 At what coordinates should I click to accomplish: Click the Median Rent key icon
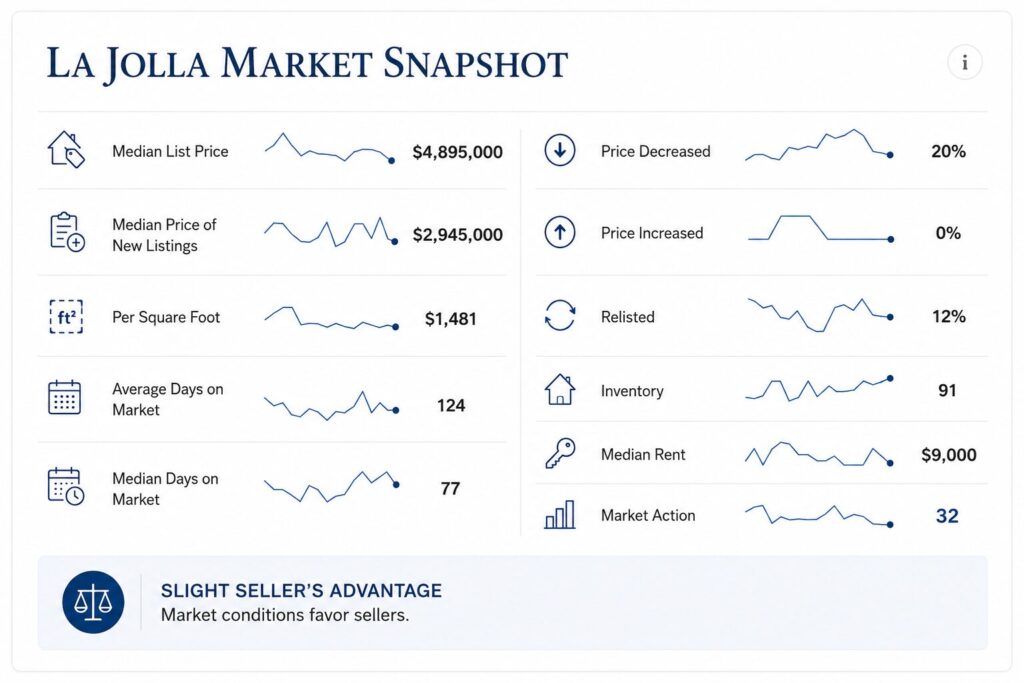point(560,453)
